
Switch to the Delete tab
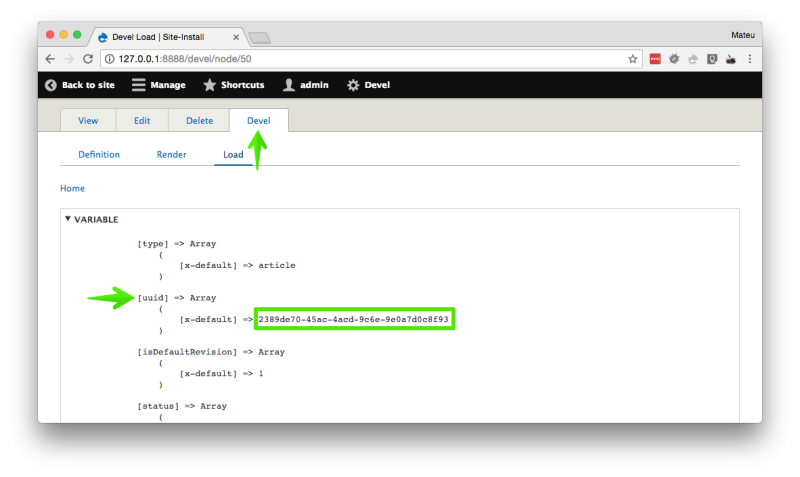tap(199, 121)
